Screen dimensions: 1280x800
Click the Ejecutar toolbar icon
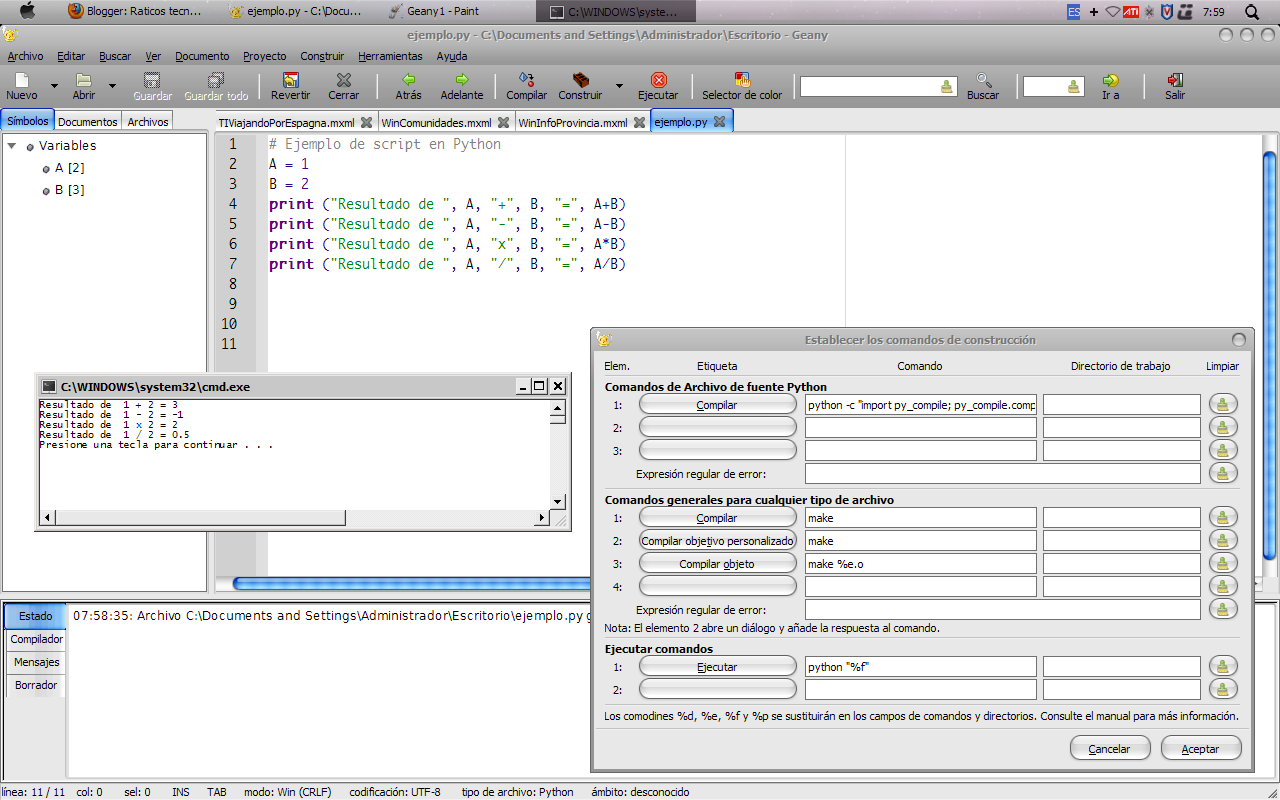[658, 81]
